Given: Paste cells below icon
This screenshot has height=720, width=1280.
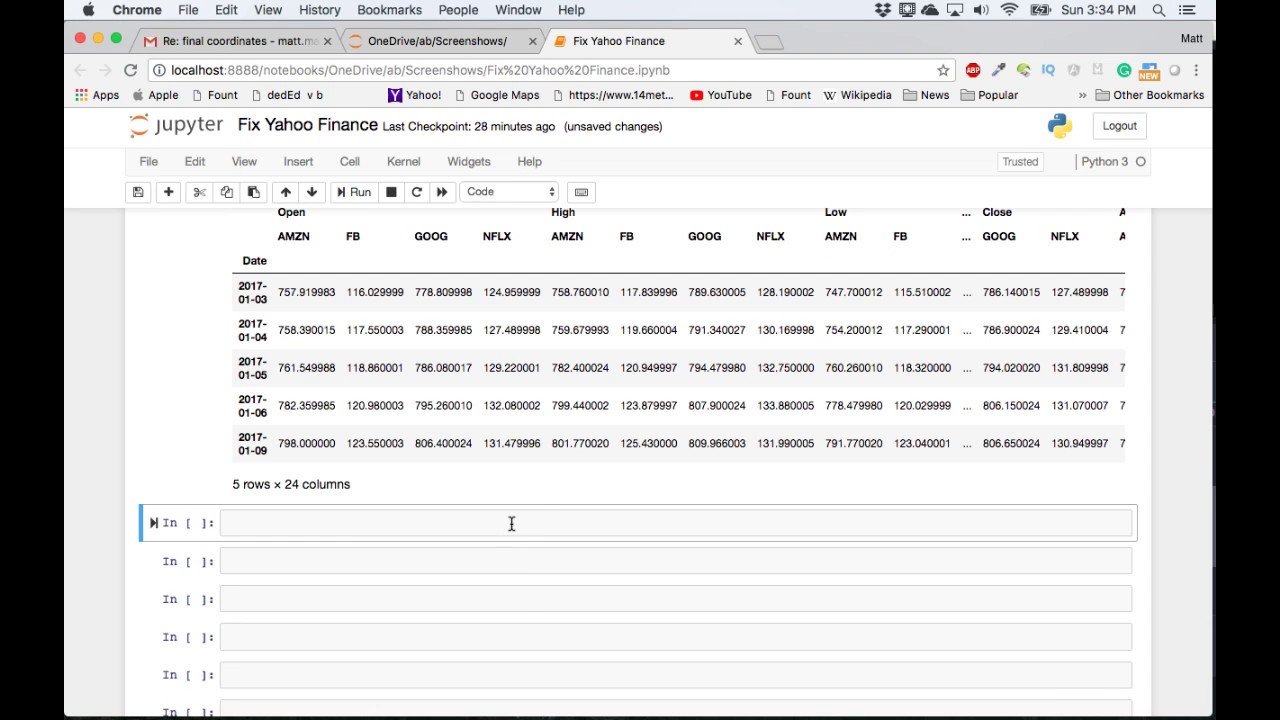Looking at the screenshot, I should click(x=253, y=192).
